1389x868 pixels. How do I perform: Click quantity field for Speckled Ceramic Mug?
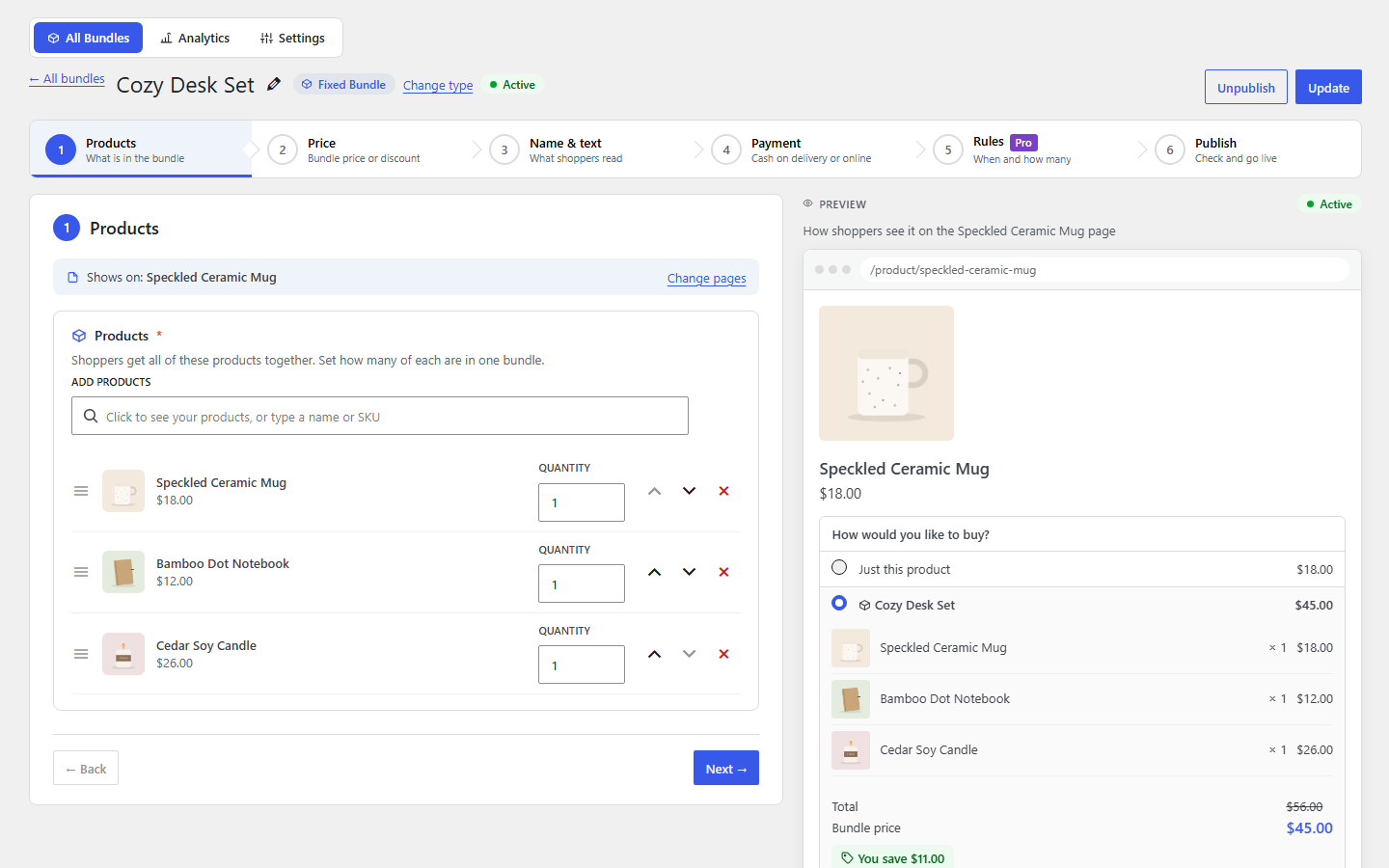(x=582, y=502)
